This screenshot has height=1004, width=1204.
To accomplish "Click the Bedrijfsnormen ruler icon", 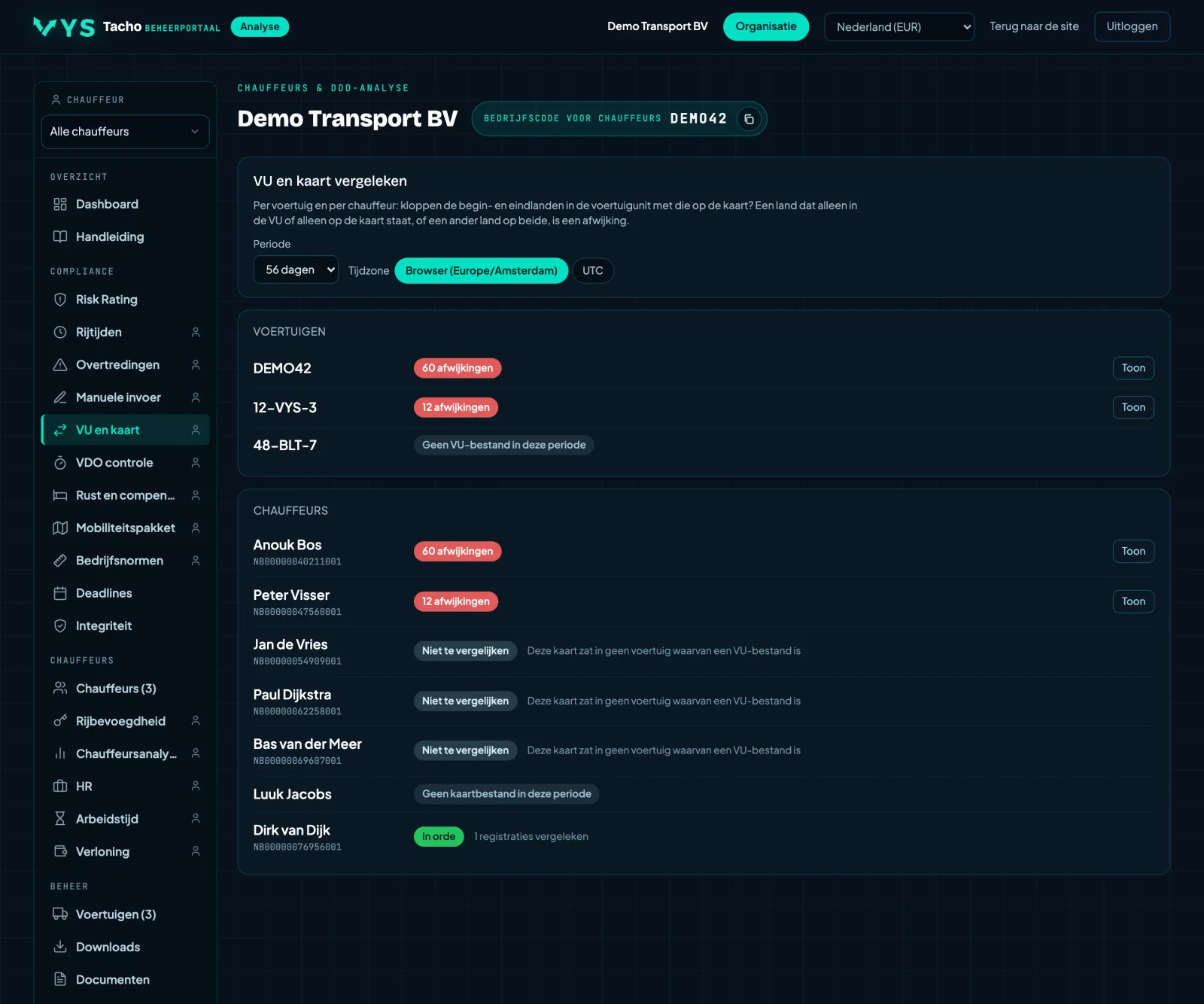I will [60, 561].
